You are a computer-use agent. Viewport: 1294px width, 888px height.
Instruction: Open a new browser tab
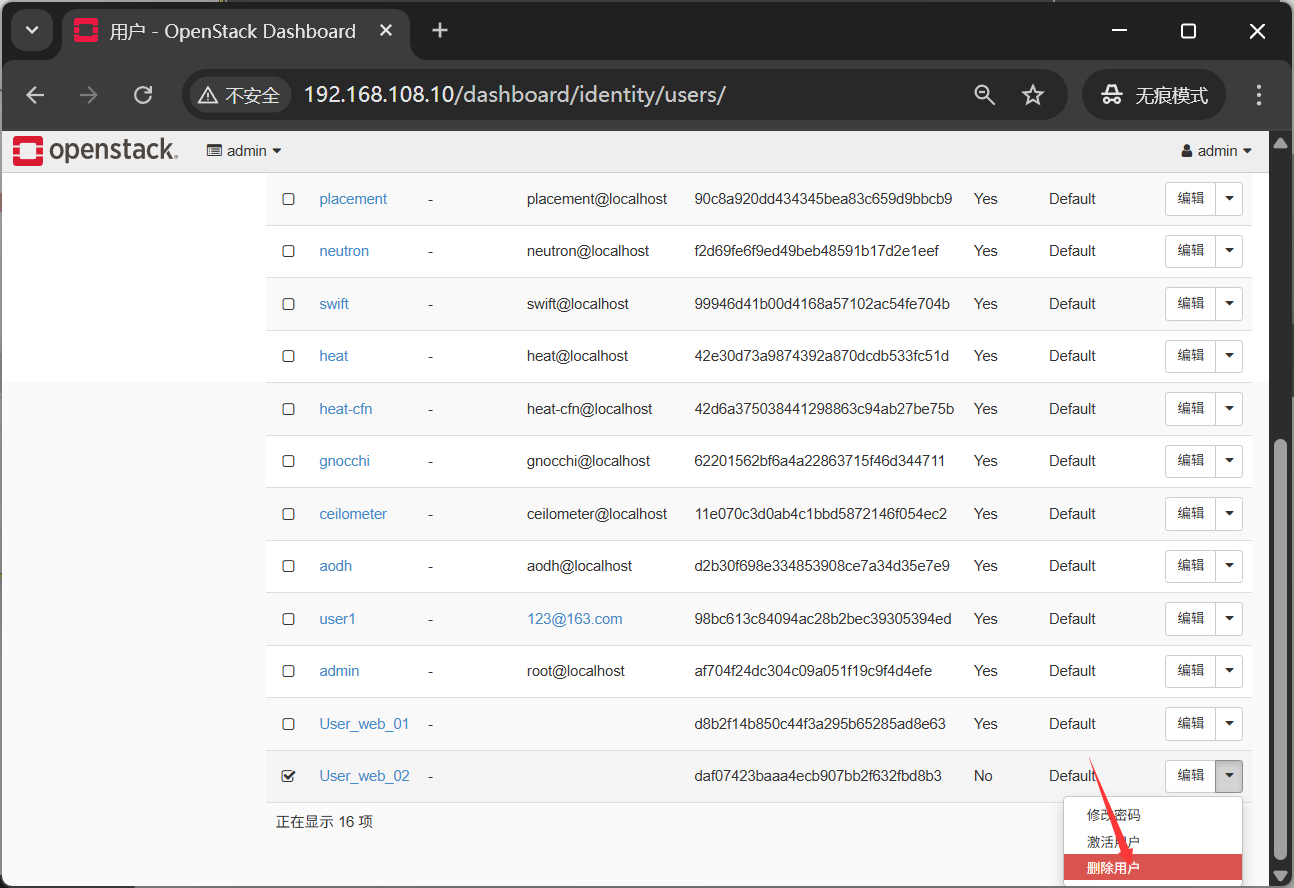click(x=440, y=31)
